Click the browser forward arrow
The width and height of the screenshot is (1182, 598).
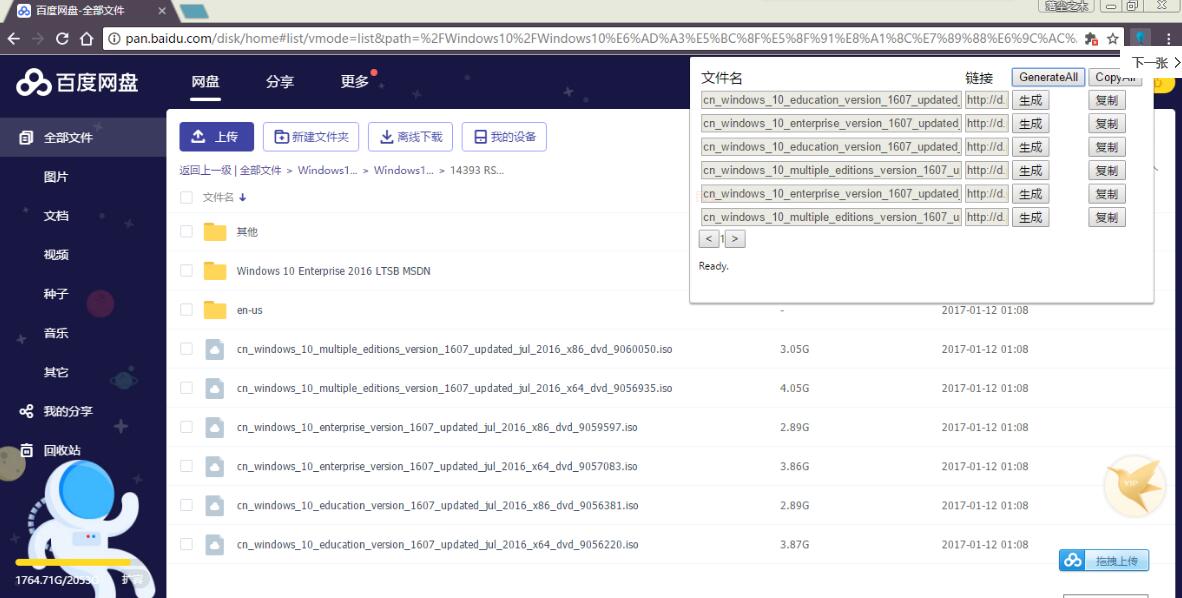point(38,38)
